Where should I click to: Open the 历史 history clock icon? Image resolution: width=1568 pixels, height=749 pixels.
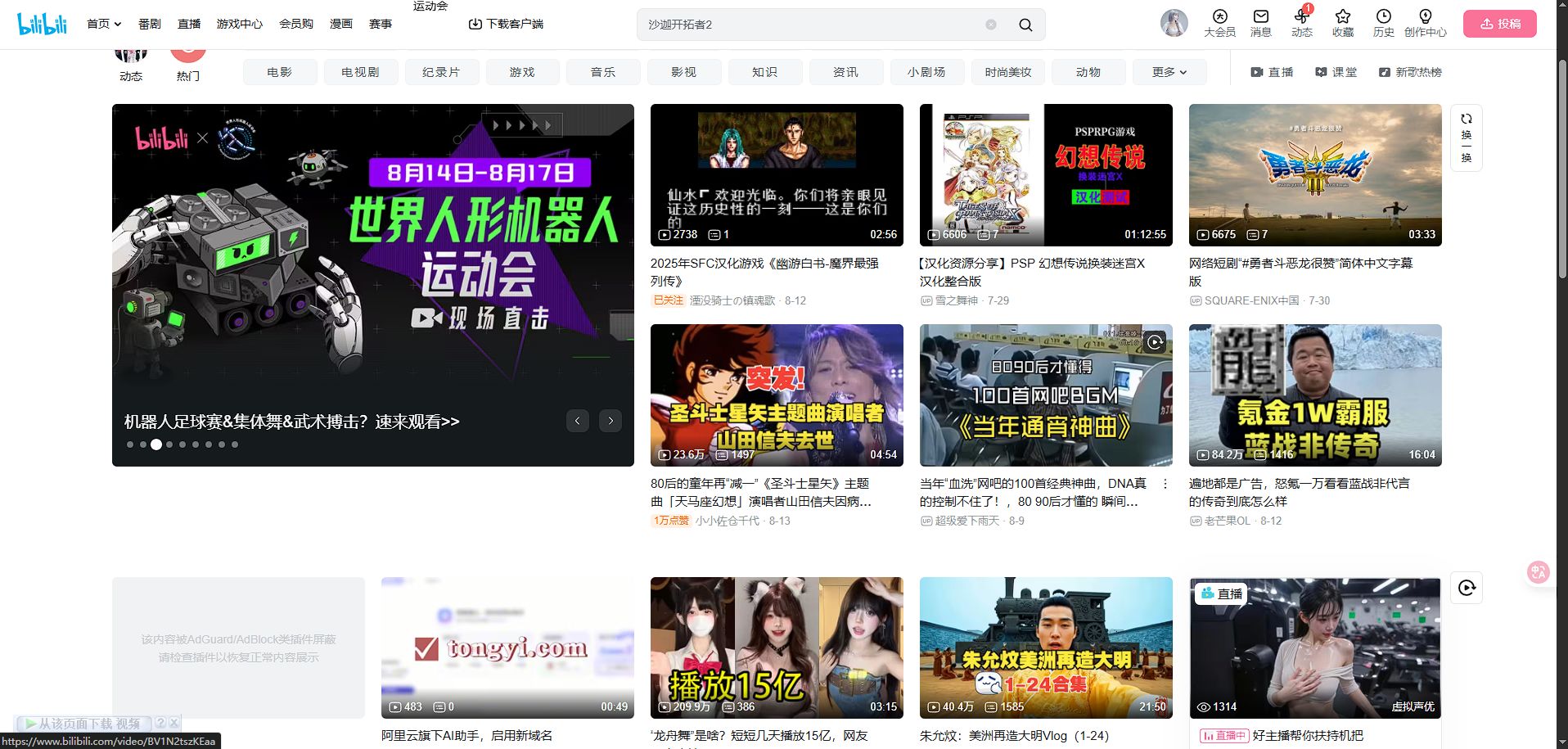pyautogui.click(x=1383, y=24)
